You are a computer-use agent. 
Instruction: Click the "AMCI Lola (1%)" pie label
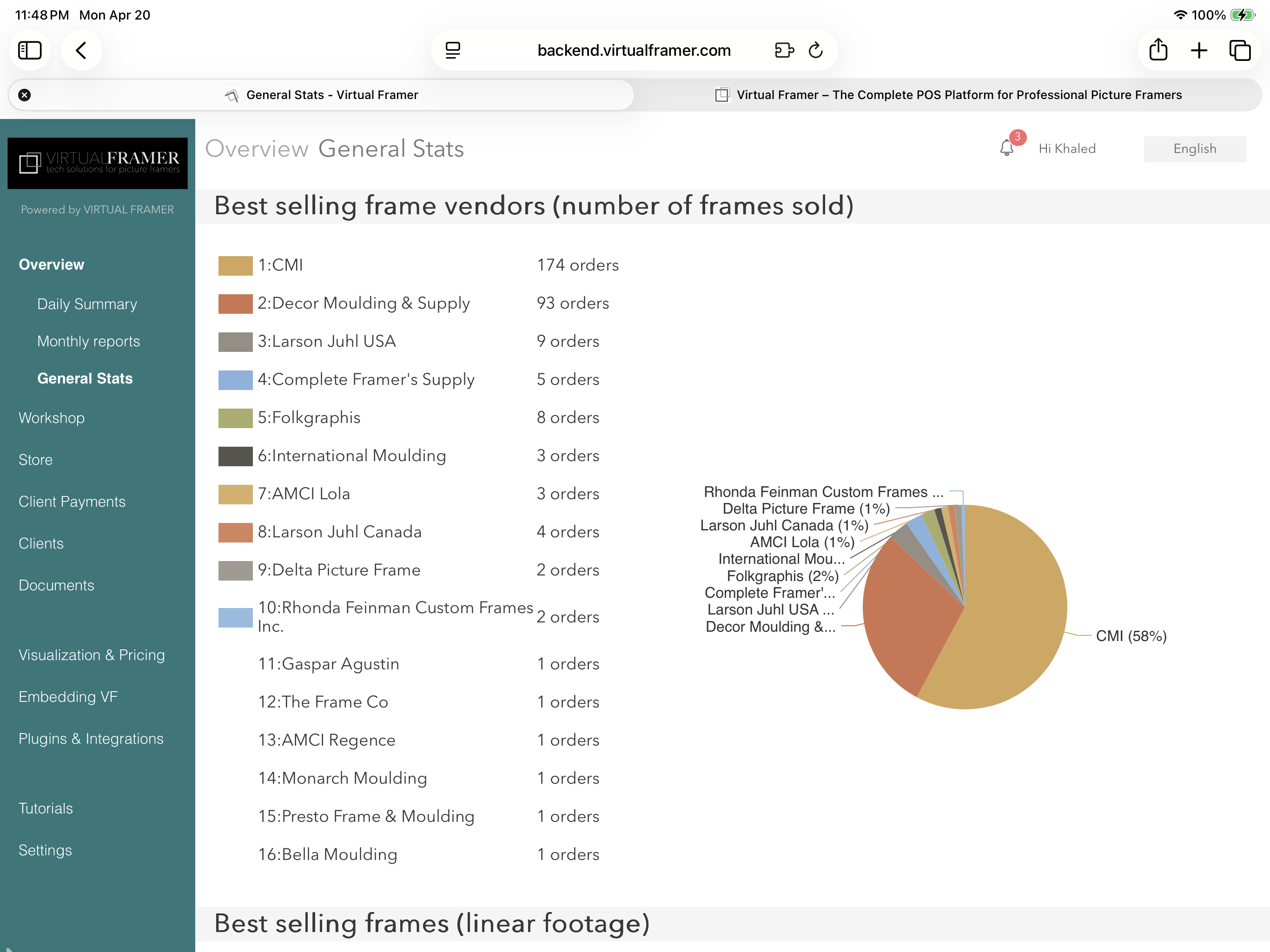click(802, 542)
